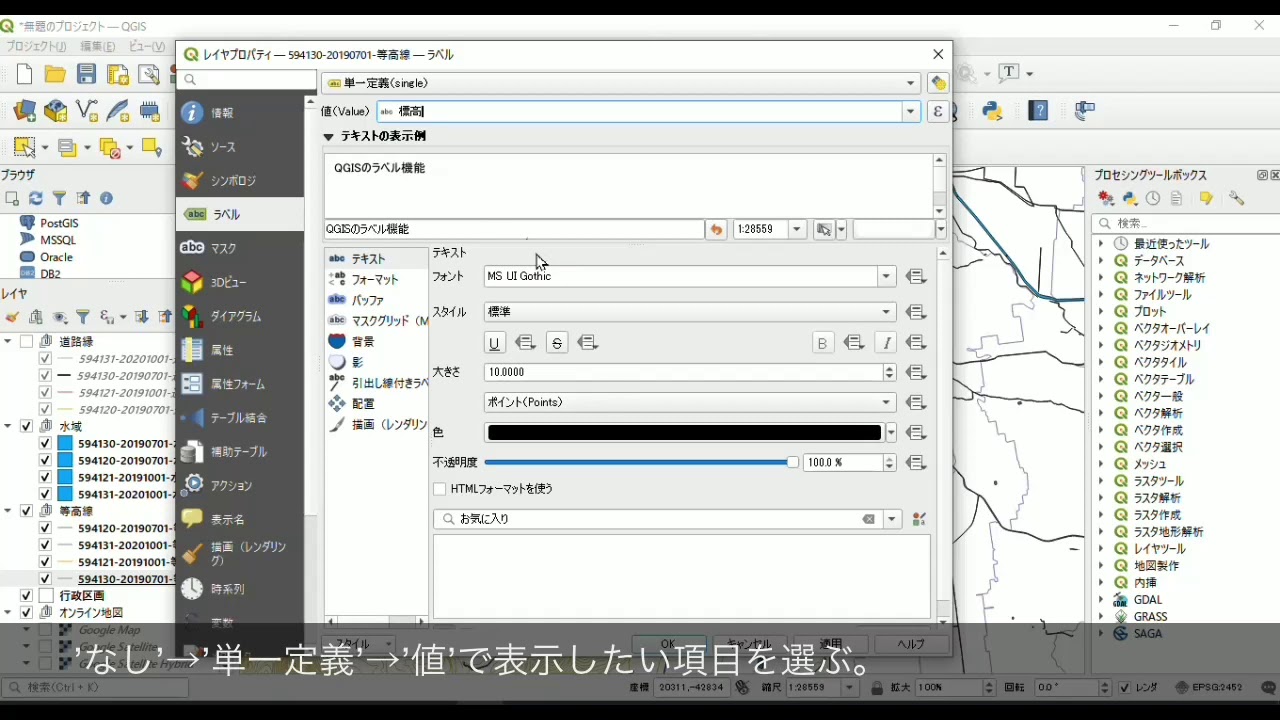Screen dimensions: 1280x720
Task: Click the 不透明度 opacity slider
Action: pos(641,463)
